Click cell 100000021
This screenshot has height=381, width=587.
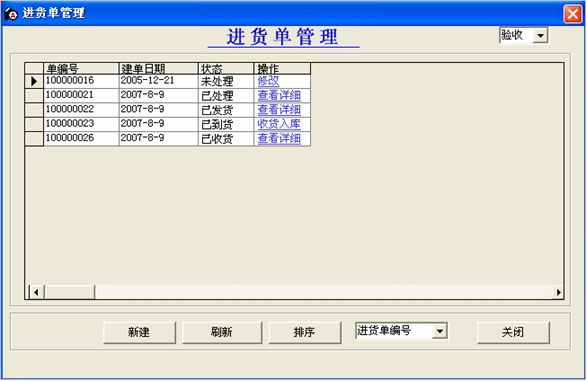click(x=81, y=95)
